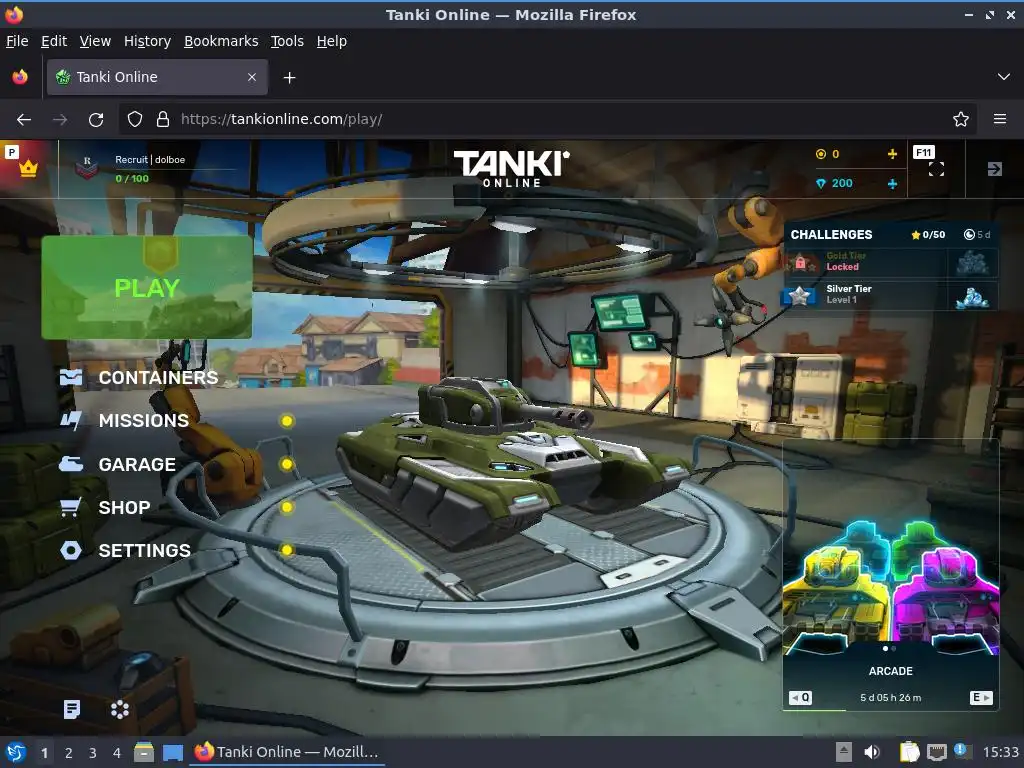This screenshot has width=1024, height=768.
Task: Reload the page in Firefox
Action: pyautogui.click(x=96, y=120)
